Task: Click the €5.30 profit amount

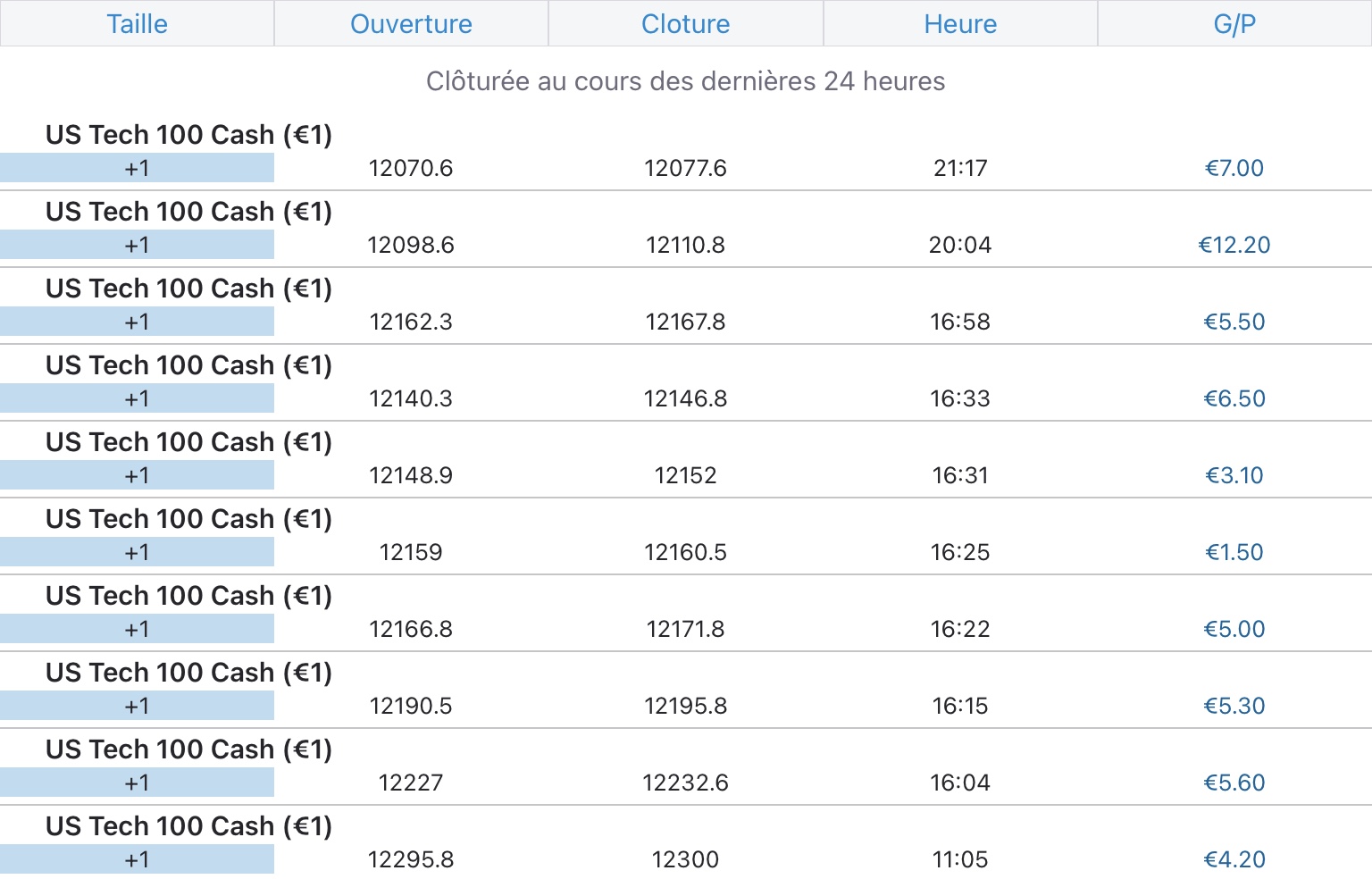Action: click(1234, 706)
